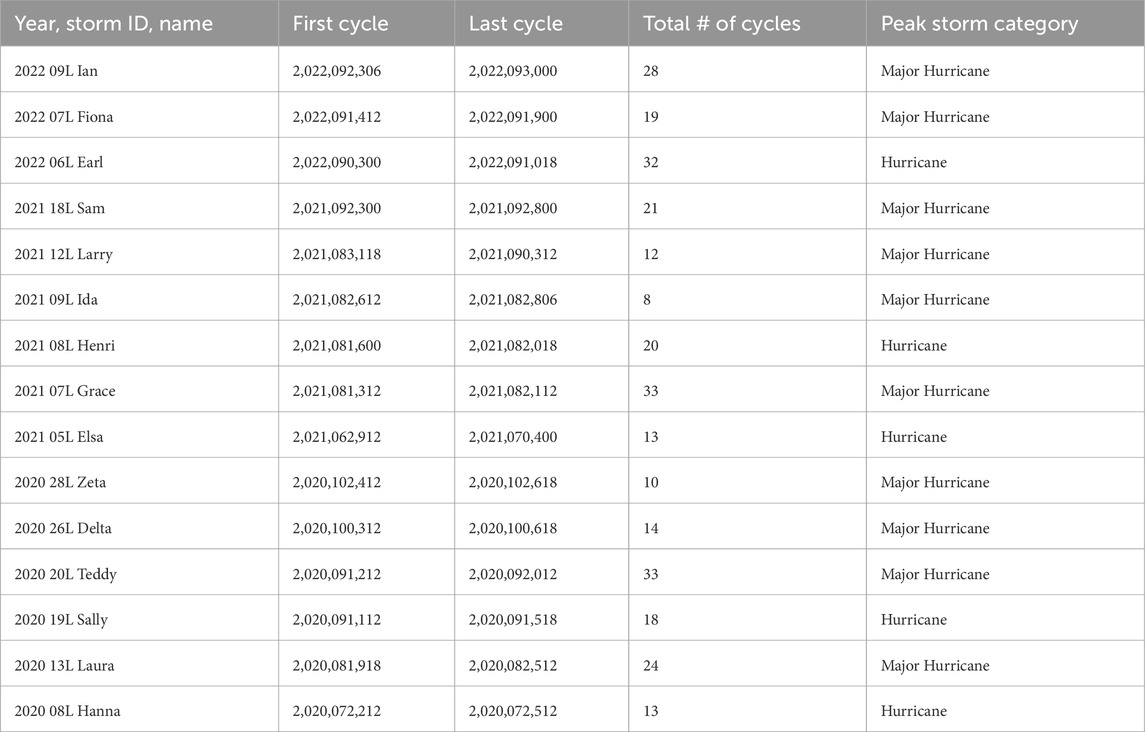
Task: Click 'Hurricane' category in the Hanna row
Action: 914,711
